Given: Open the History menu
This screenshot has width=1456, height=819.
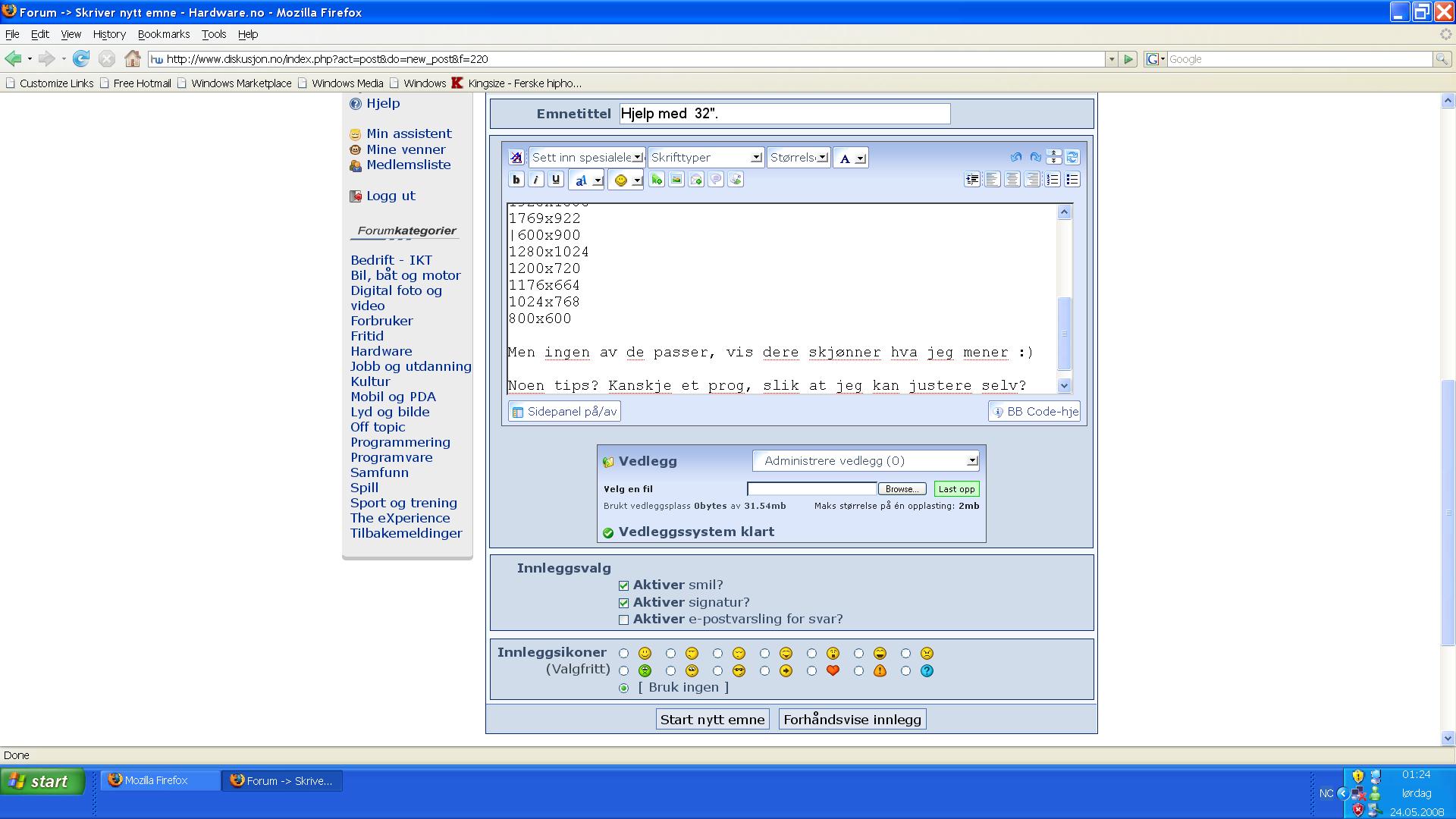Looking at the screenshot, I should (109, 34).
